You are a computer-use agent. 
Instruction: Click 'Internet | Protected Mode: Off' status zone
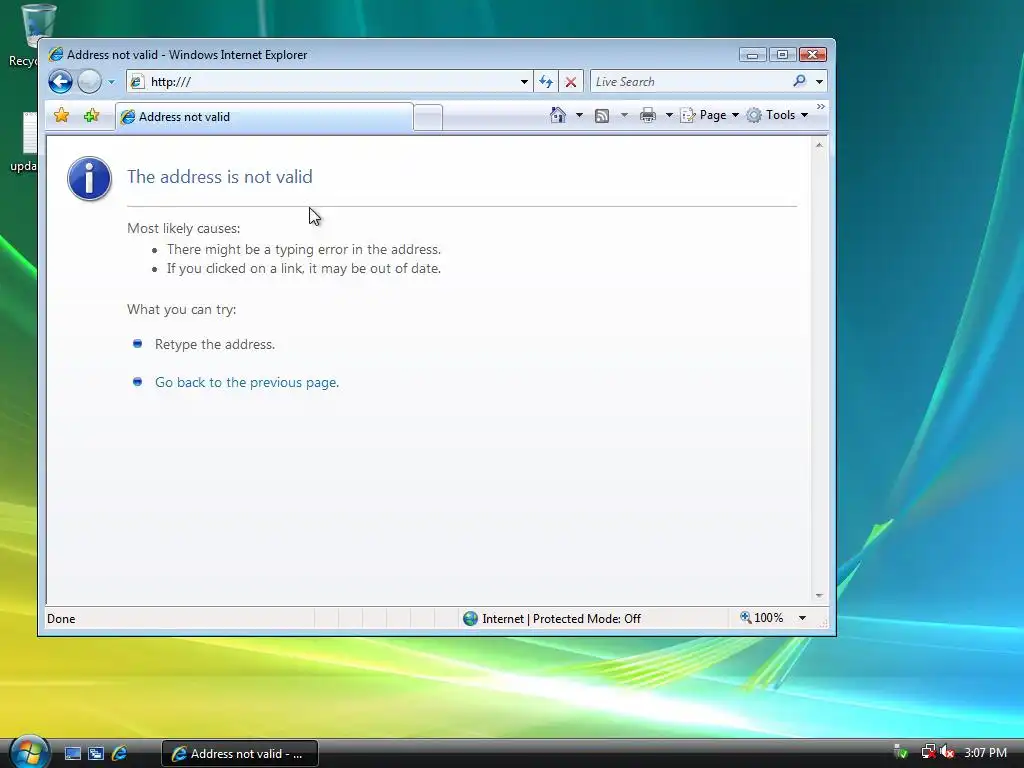click(562, 618)
